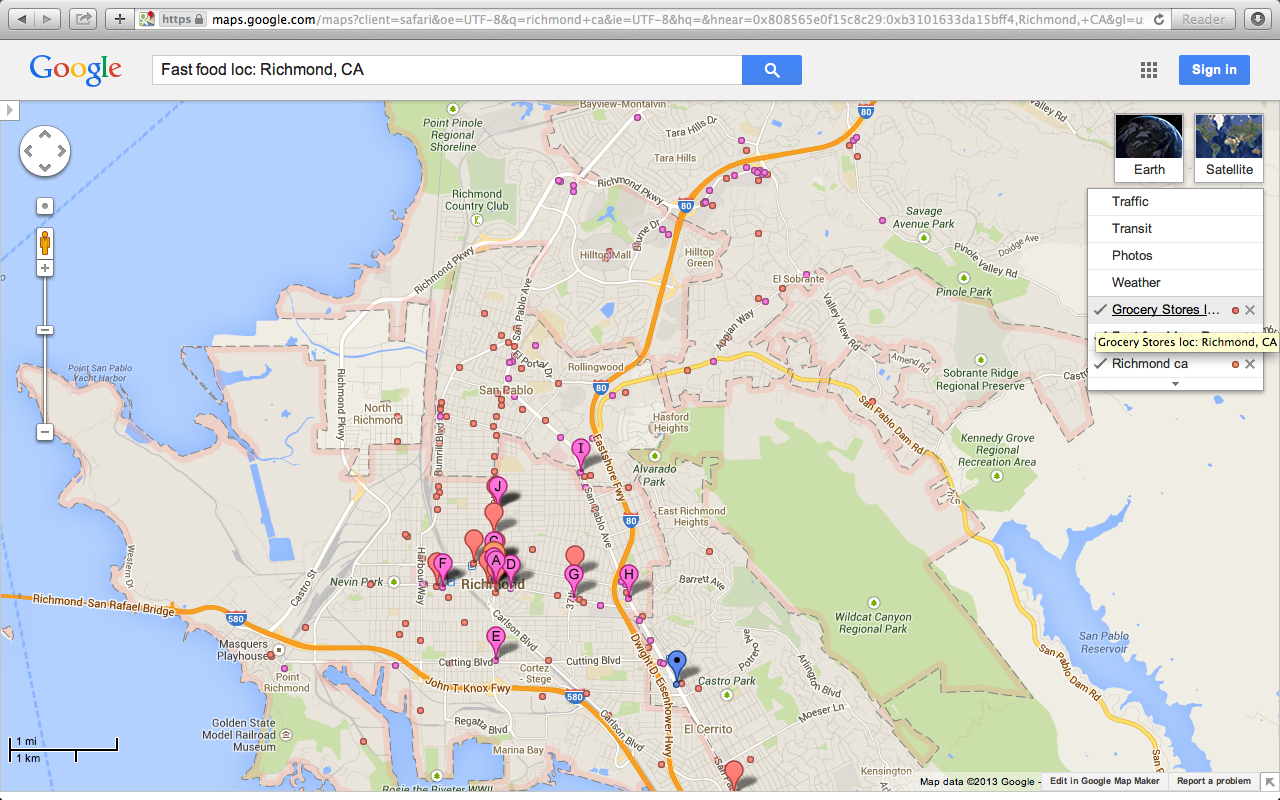Image resolution: width=1280 pixels, height=800 pixels.
Task: Click the Masquers Playhouse label
Action: click(245, 650)
